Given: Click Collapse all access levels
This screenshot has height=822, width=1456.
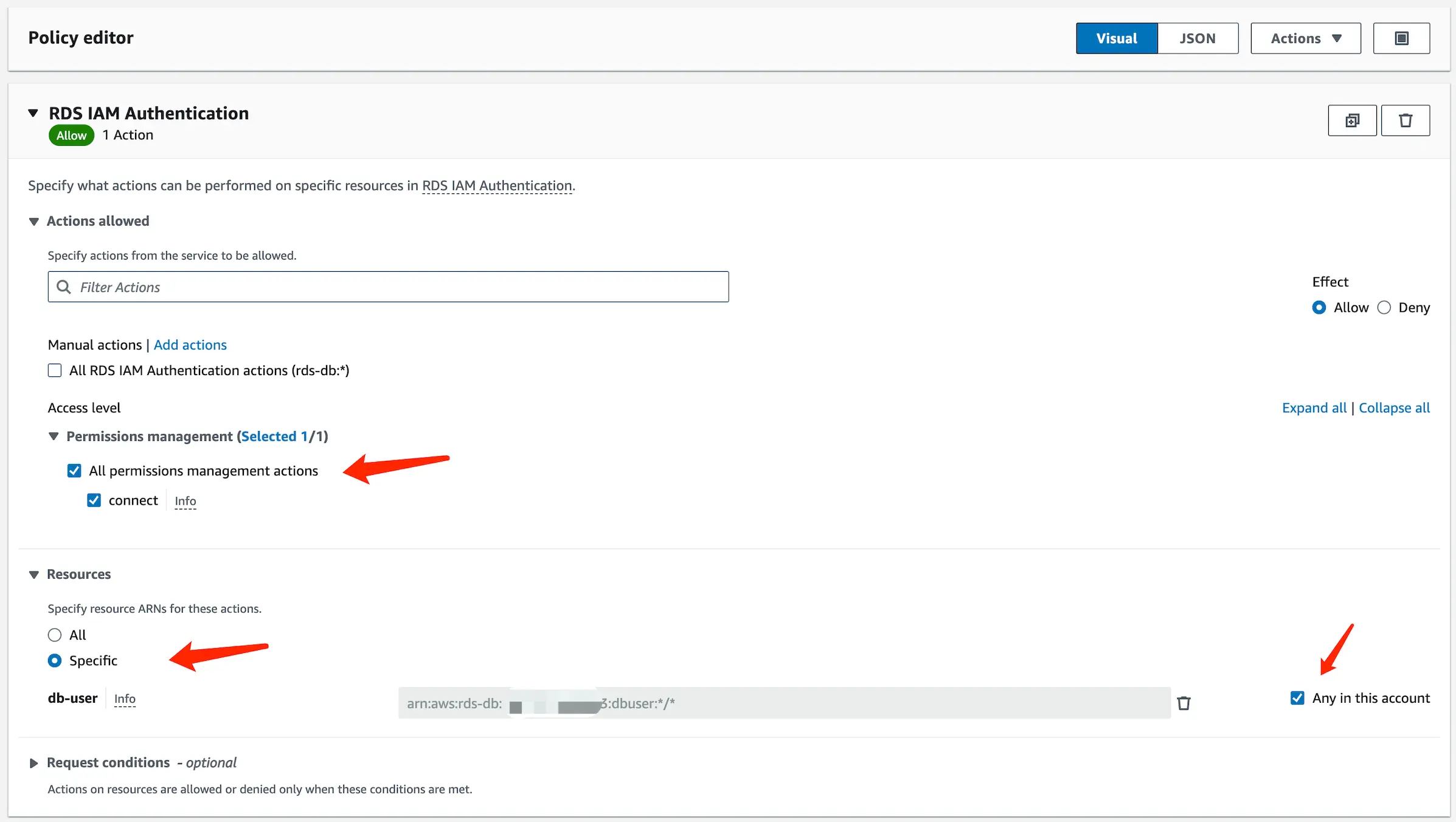Looking at the screenshot, I should click(x=1394, y=408).
